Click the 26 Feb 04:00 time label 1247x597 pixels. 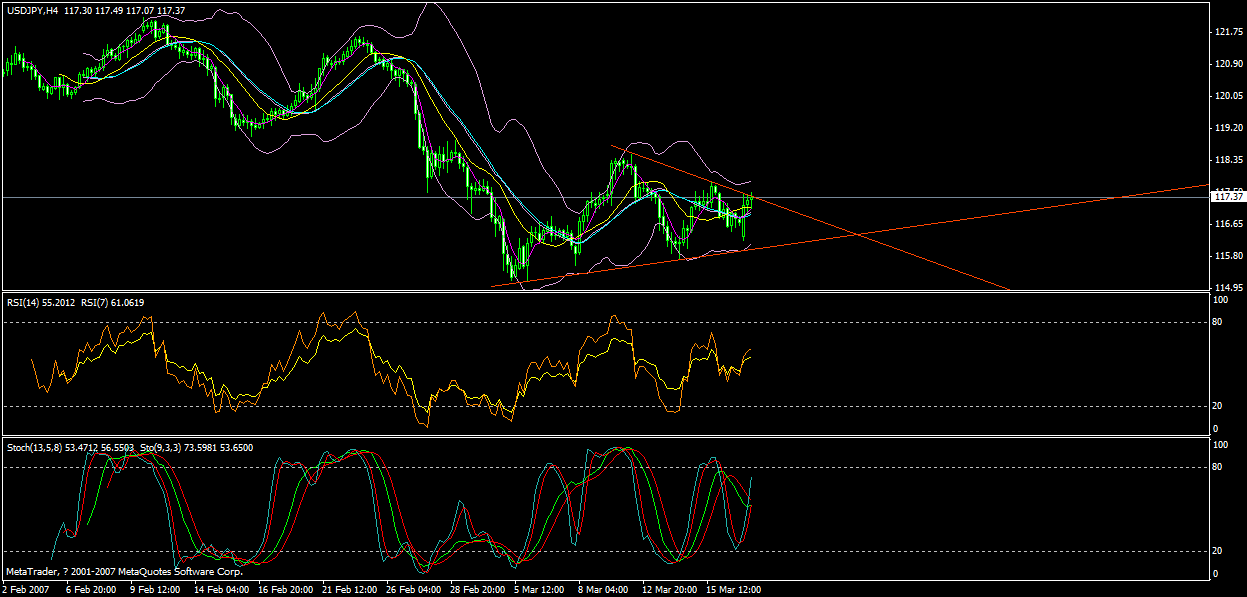pos(414,589)
